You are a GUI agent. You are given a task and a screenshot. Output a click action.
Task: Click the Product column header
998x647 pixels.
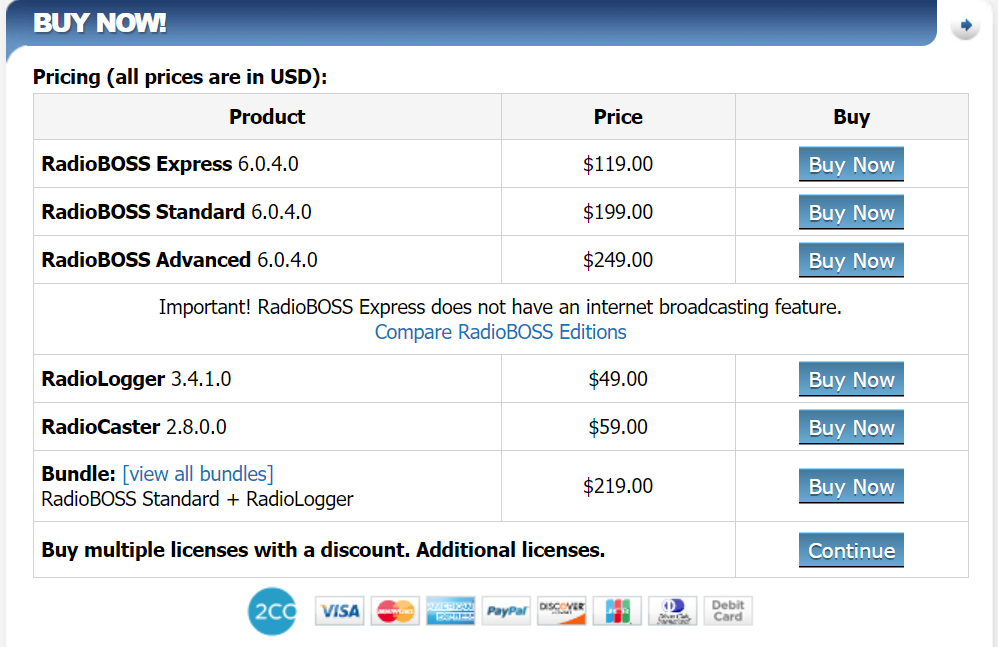click(x=267, y=117)
